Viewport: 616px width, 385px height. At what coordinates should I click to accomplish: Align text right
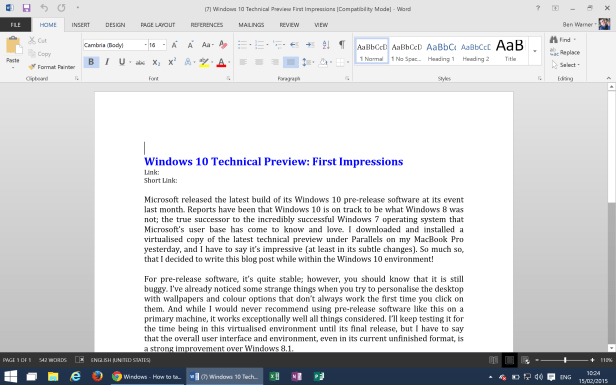coord(275,62)
